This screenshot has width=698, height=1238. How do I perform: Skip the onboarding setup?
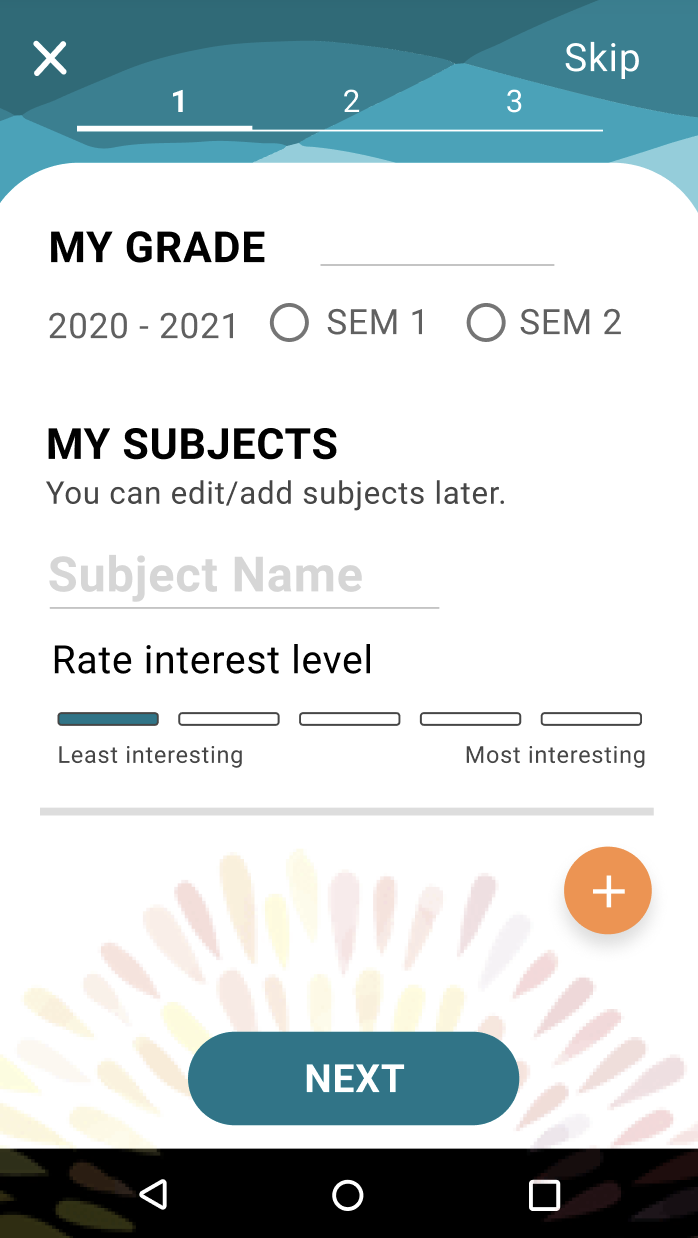click(x=602, y=58)
